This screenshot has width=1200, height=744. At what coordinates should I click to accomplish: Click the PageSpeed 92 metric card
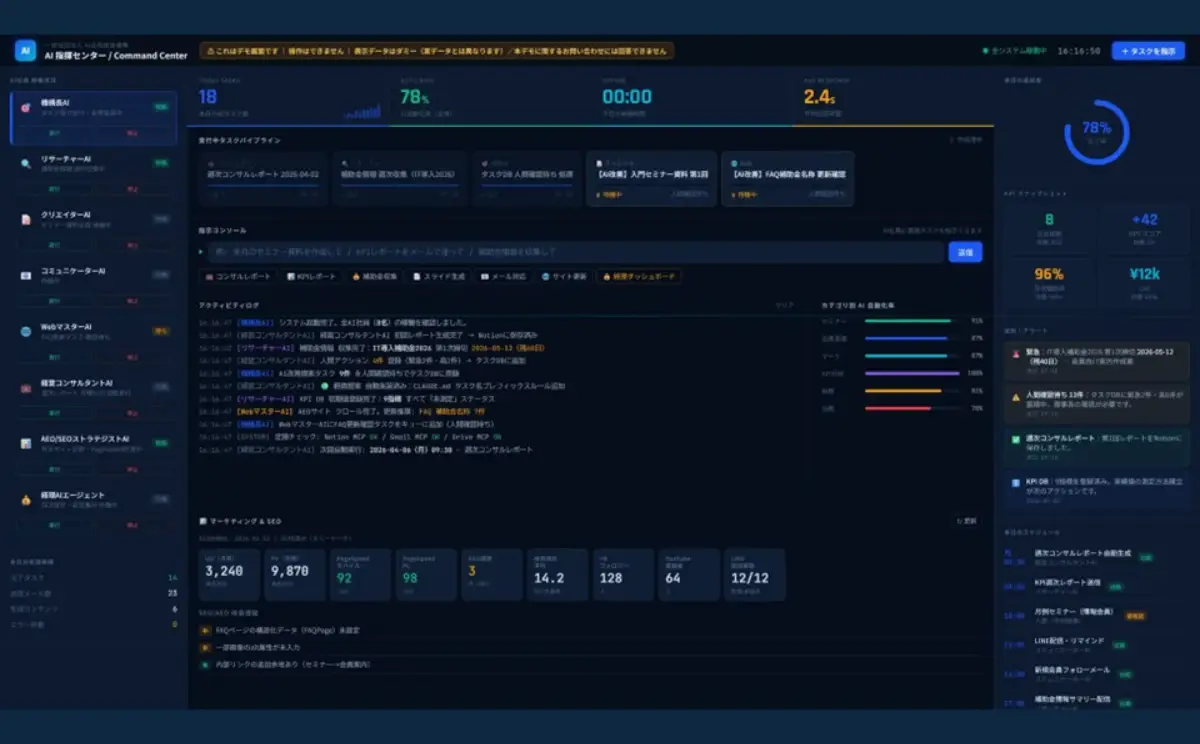pos(362,574)
